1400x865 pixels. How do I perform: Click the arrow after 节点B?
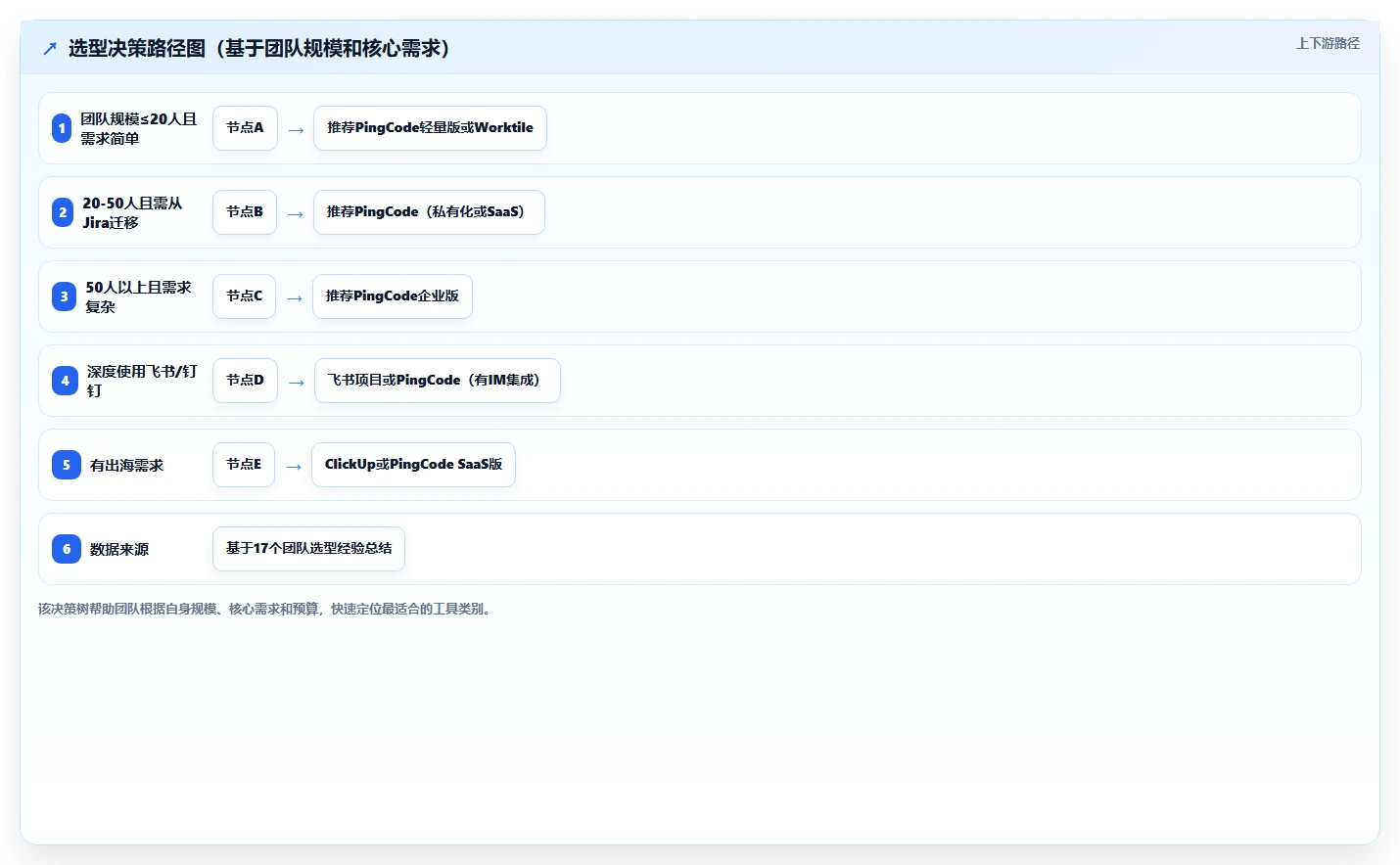click(296, 214)
